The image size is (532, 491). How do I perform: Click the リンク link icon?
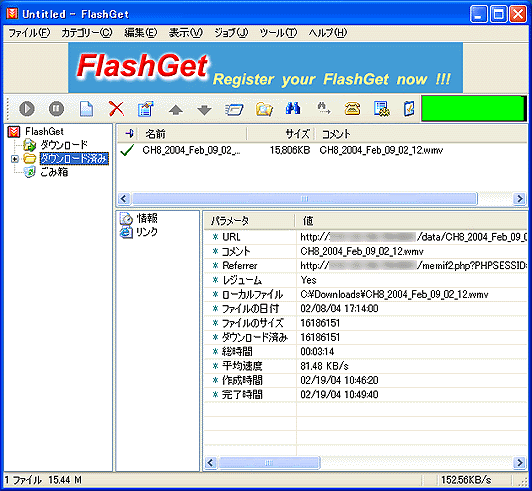[x=126, y=232]
